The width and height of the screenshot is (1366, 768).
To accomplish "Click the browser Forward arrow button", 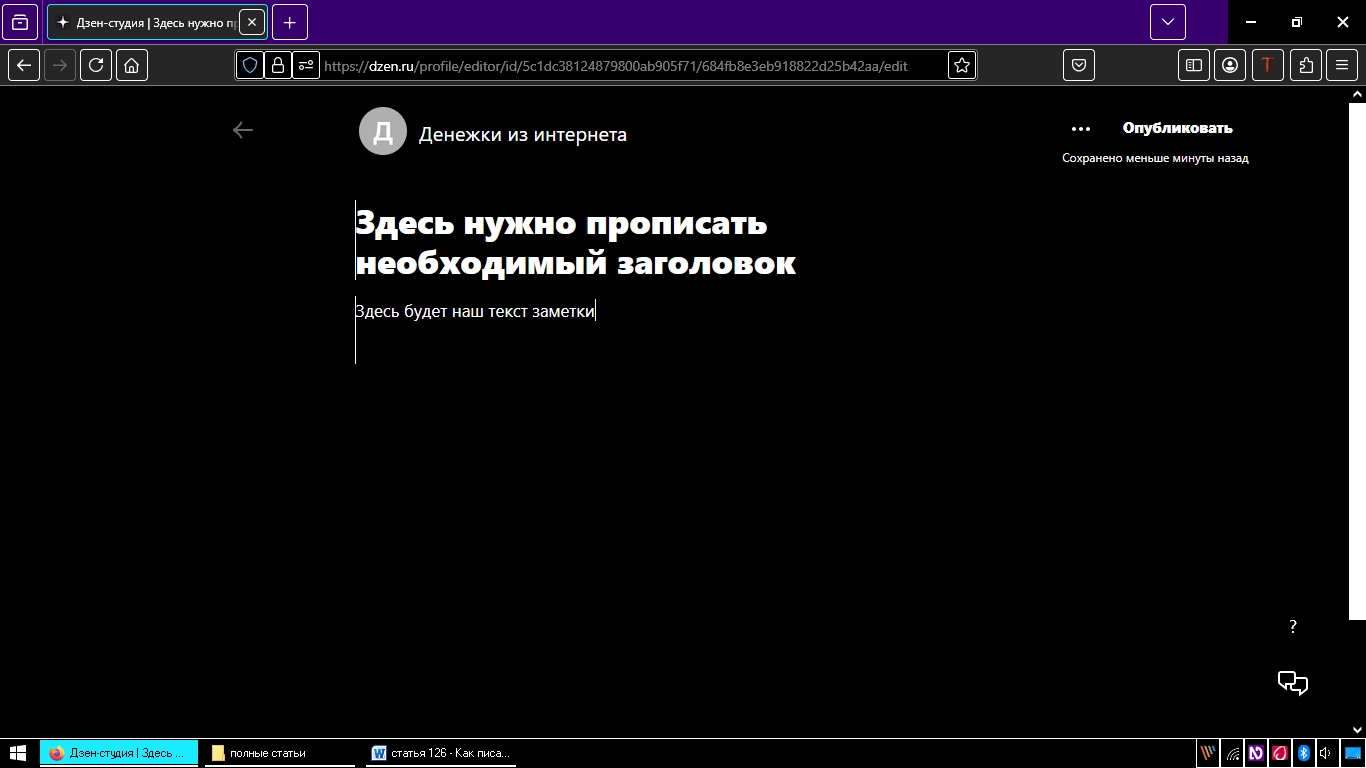I will pos(60,65).
